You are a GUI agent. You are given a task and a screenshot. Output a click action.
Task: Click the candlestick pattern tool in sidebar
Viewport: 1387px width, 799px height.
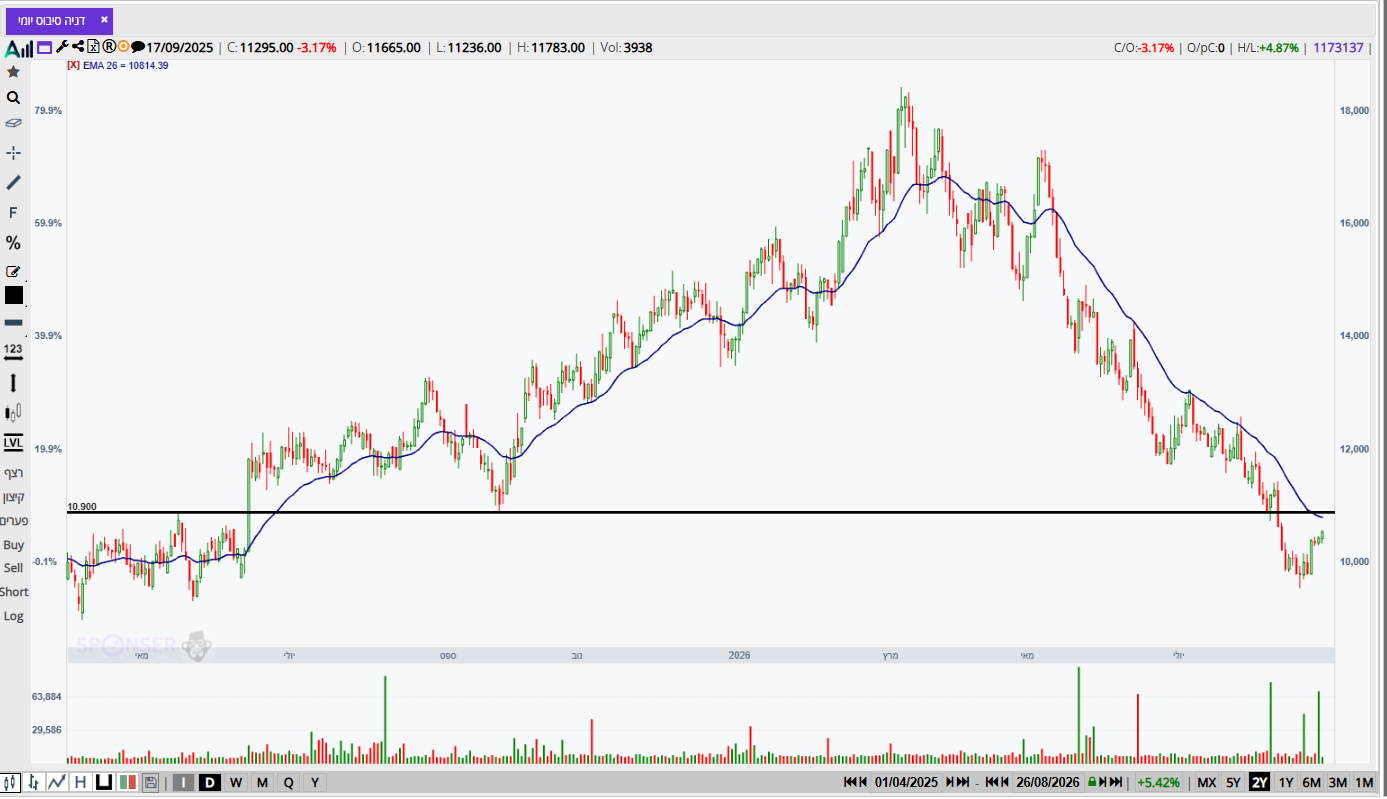click(x=13, y=412)
